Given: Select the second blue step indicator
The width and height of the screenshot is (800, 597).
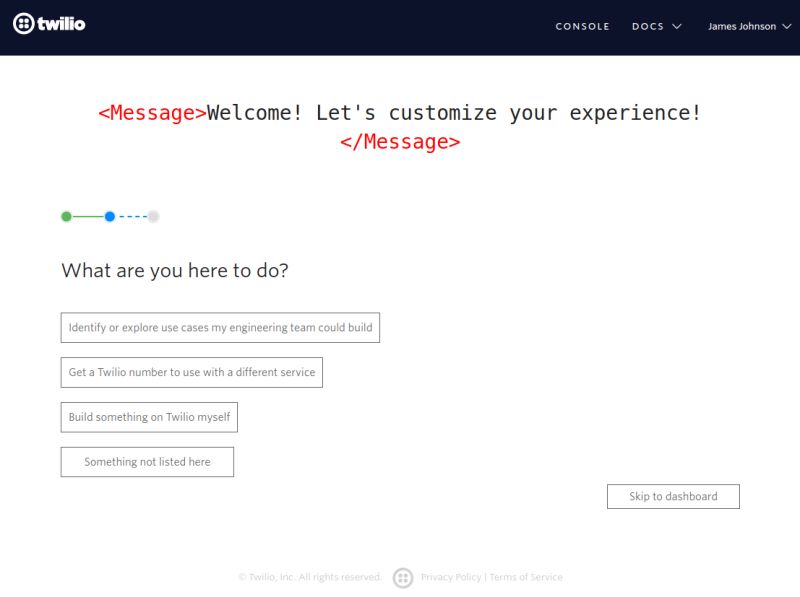Looking at the screenshot, I should pyautogui.click(x=110, y=215).
